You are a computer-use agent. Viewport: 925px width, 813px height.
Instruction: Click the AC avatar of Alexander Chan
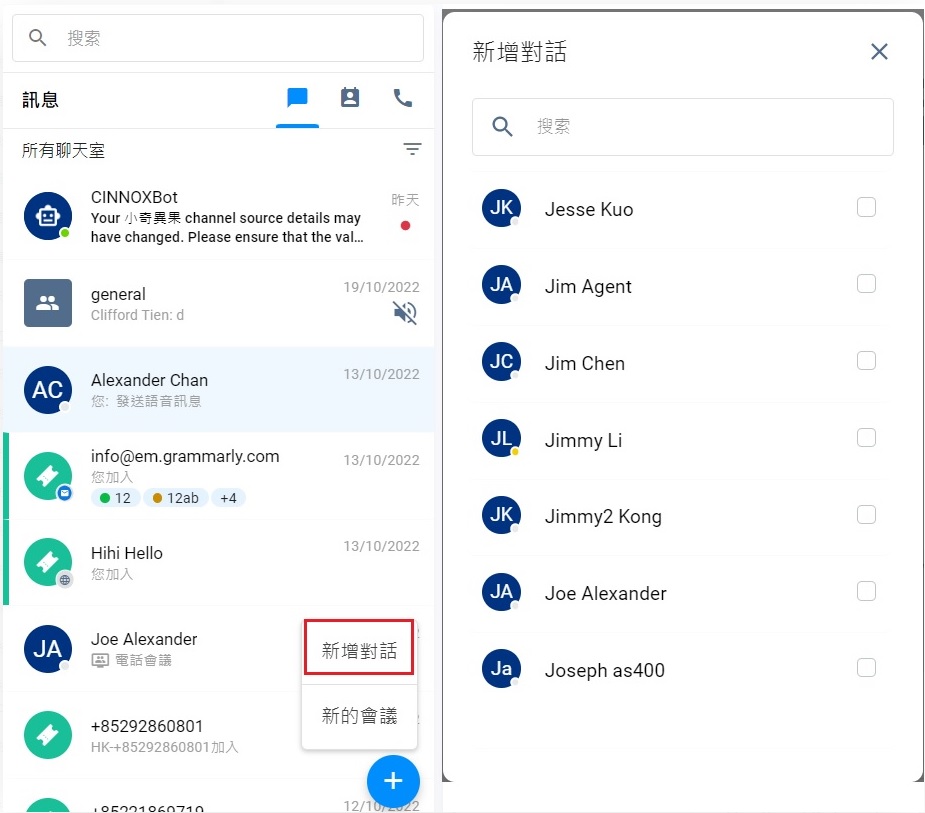[48, 389]
